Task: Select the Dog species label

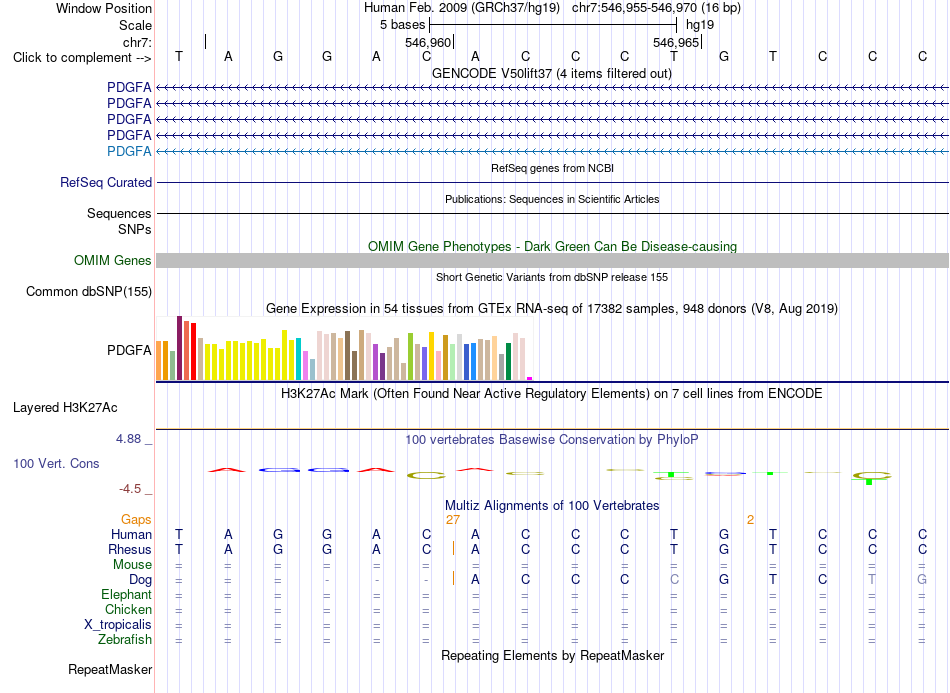Action: click(140, 580)
